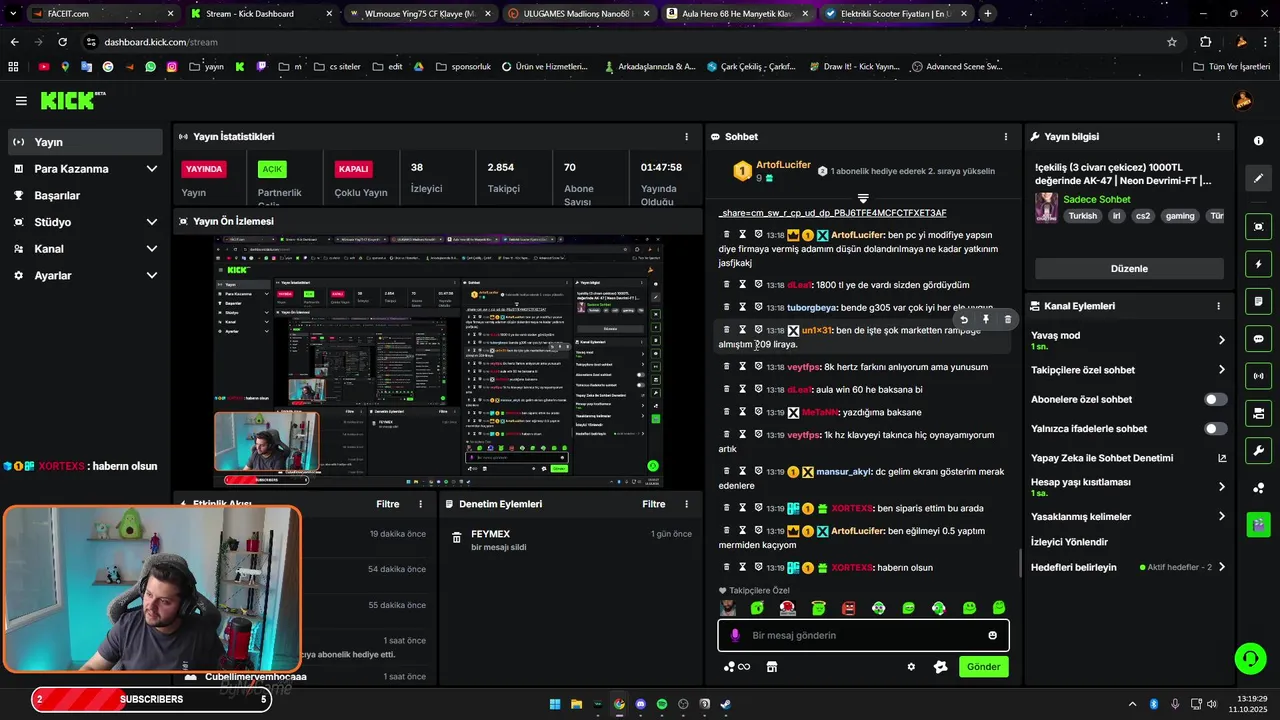Click the stream preview thumbnail

point(439,360)
